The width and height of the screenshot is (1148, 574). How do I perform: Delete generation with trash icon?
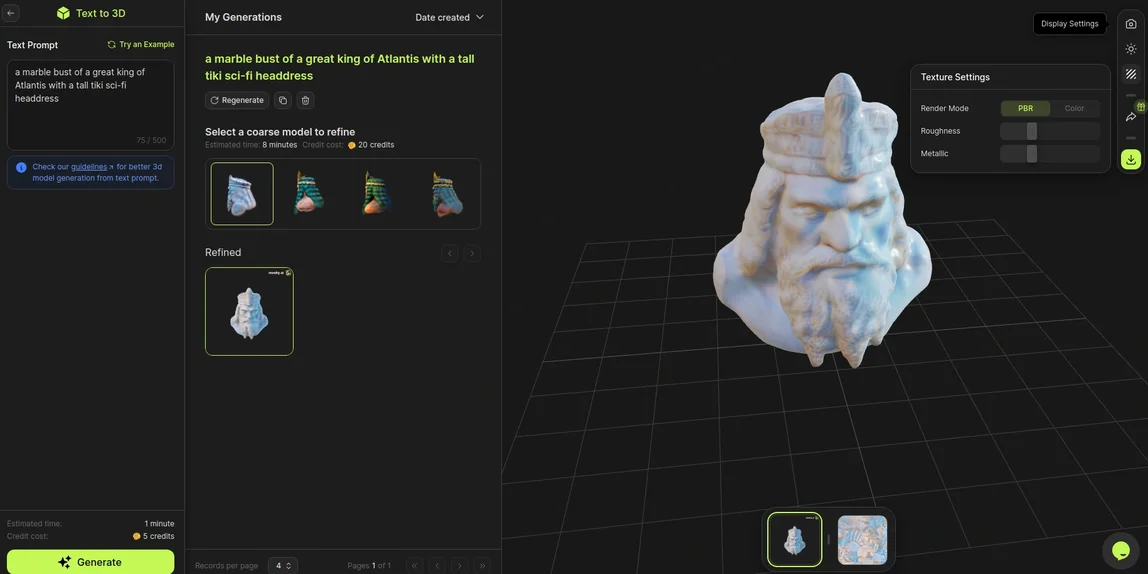(306, 100)
